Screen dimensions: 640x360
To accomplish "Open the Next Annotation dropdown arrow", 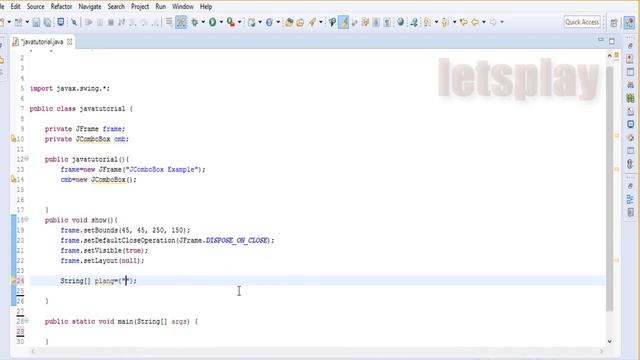I will [436, 22].
